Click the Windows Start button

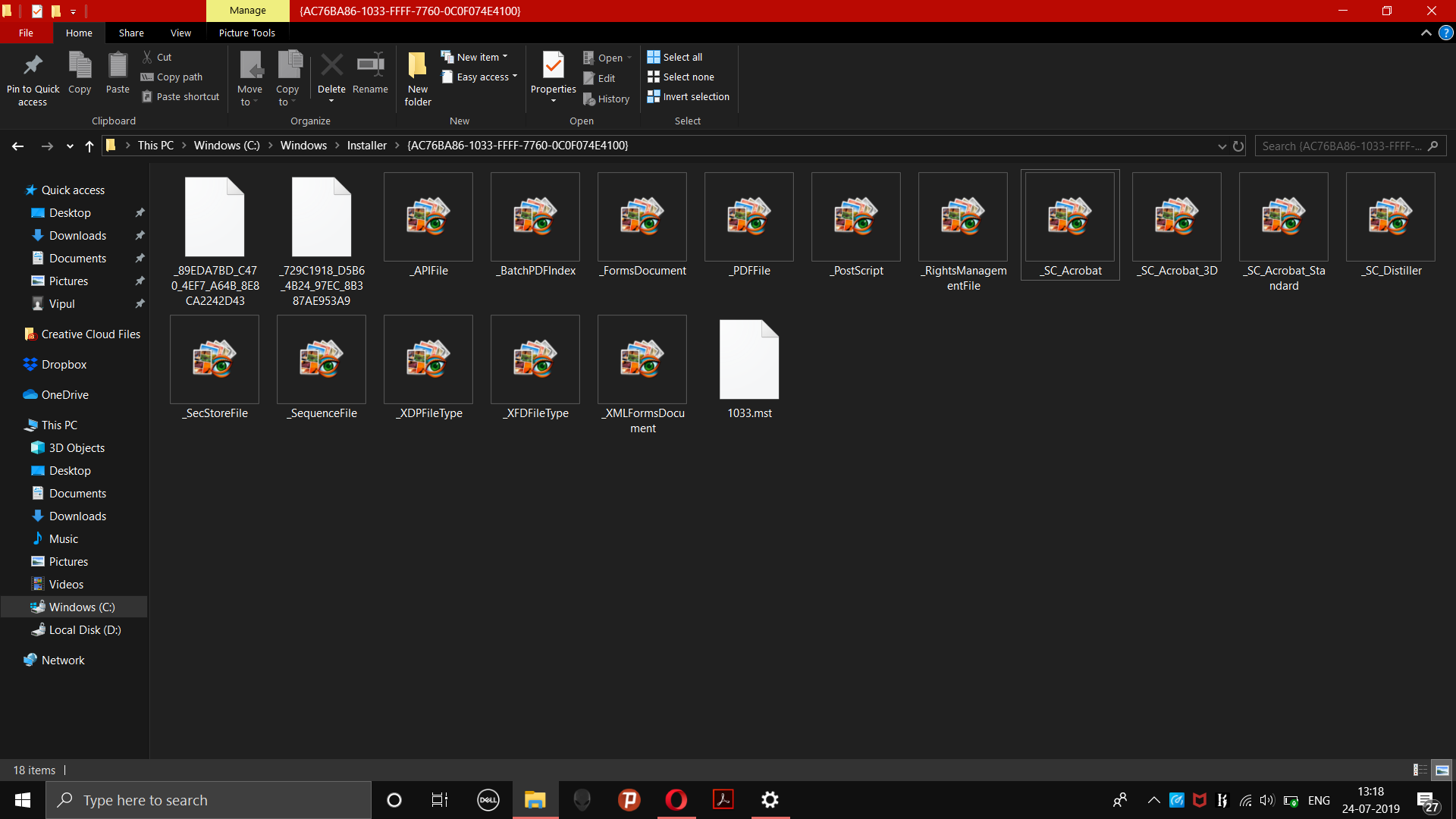point(23,799)
